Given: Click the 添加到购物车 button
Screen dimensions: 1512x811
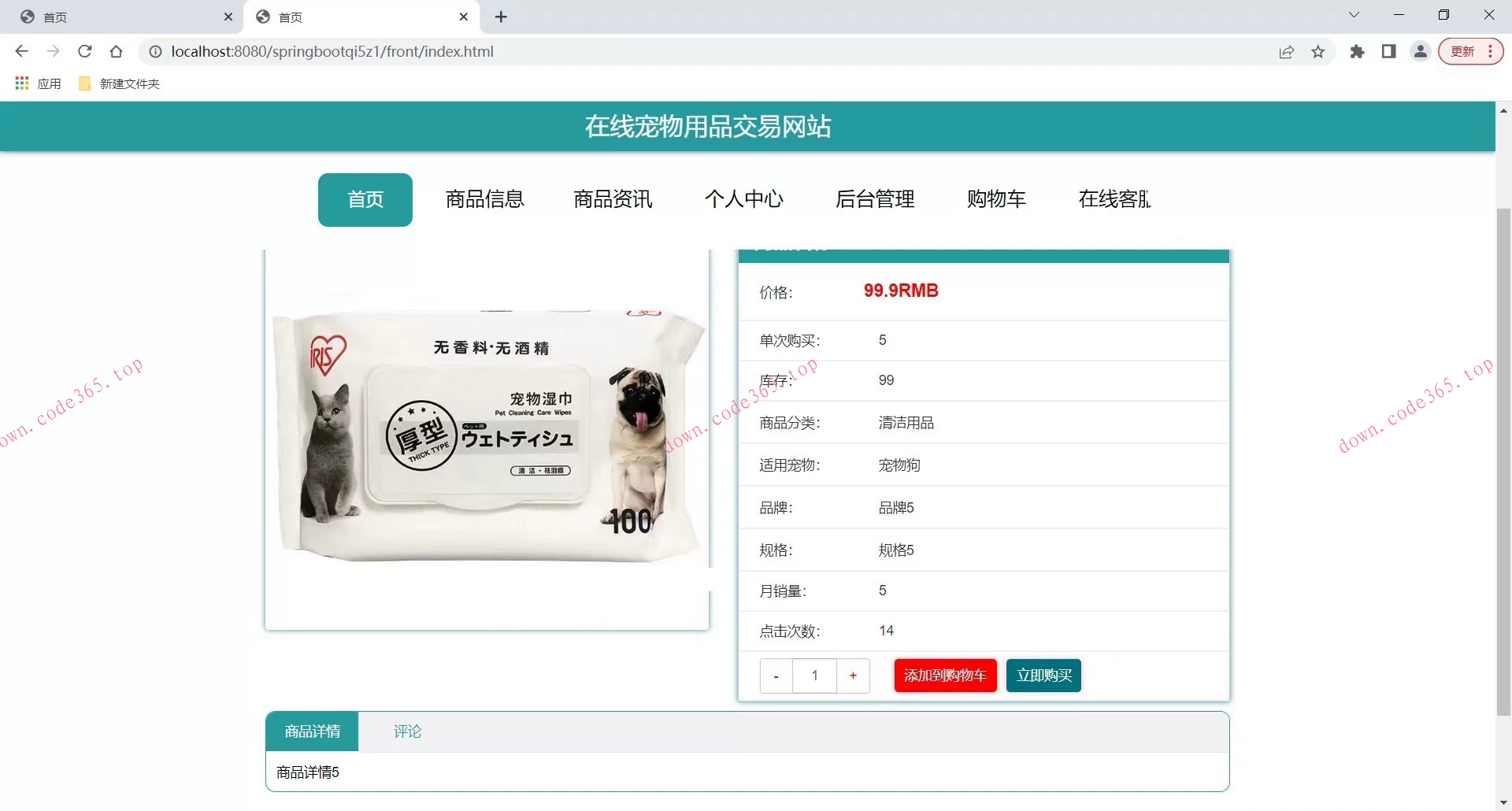Looking at the screenshot, I should 944,675.
